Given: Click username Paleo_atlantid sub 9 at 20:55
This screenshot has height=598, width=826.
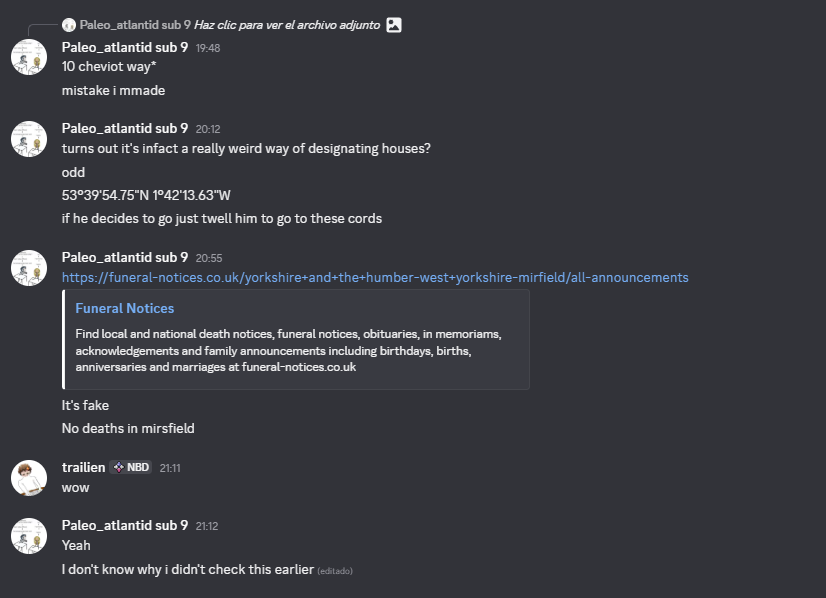Looking at the screenshot, I should [125, 257].
